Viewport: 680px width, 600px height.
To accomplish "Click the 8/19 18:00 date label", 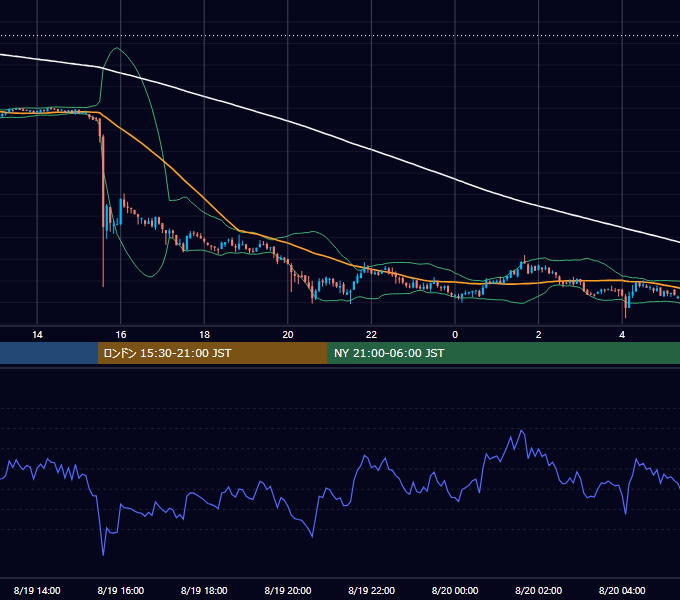I will click(204, 590).
